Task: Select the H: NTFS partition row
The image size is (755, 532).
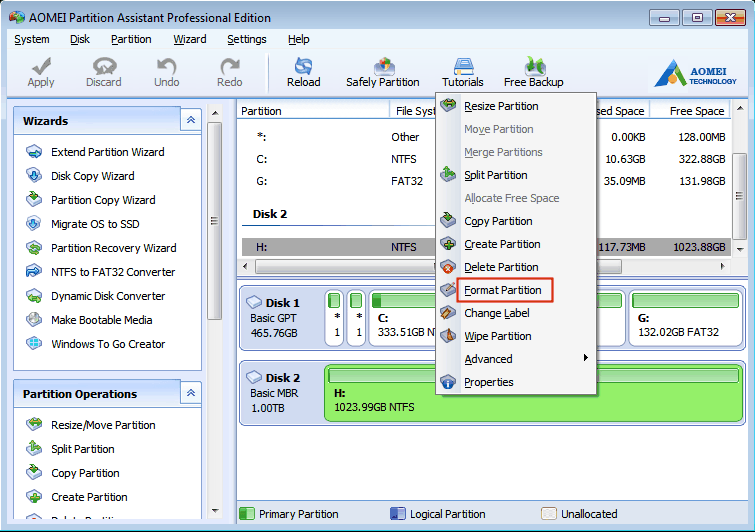Action: pyautogui.click(x=486, y=247)
